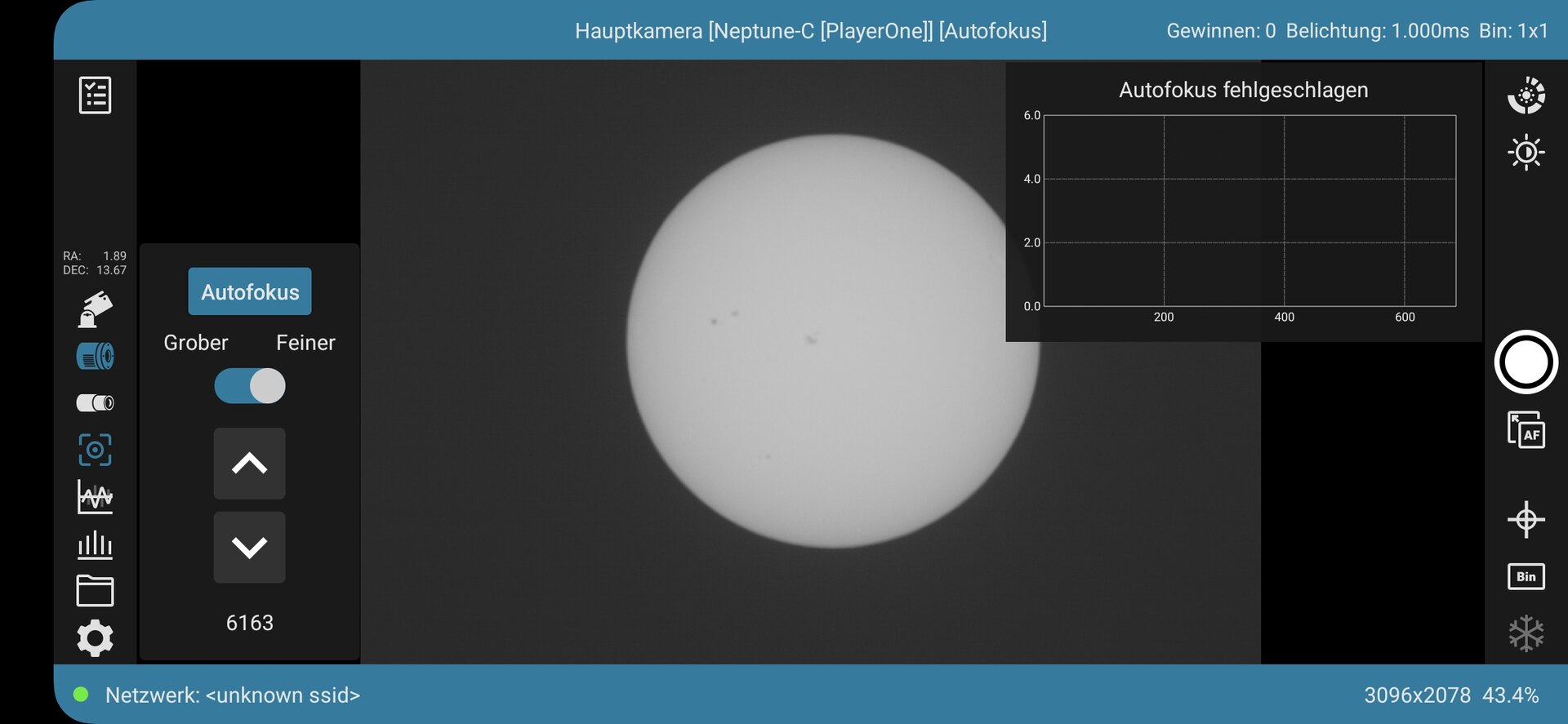Open the filter wheel icon
This screenshot has height=724, width=1568.
[x=95, y=402]
